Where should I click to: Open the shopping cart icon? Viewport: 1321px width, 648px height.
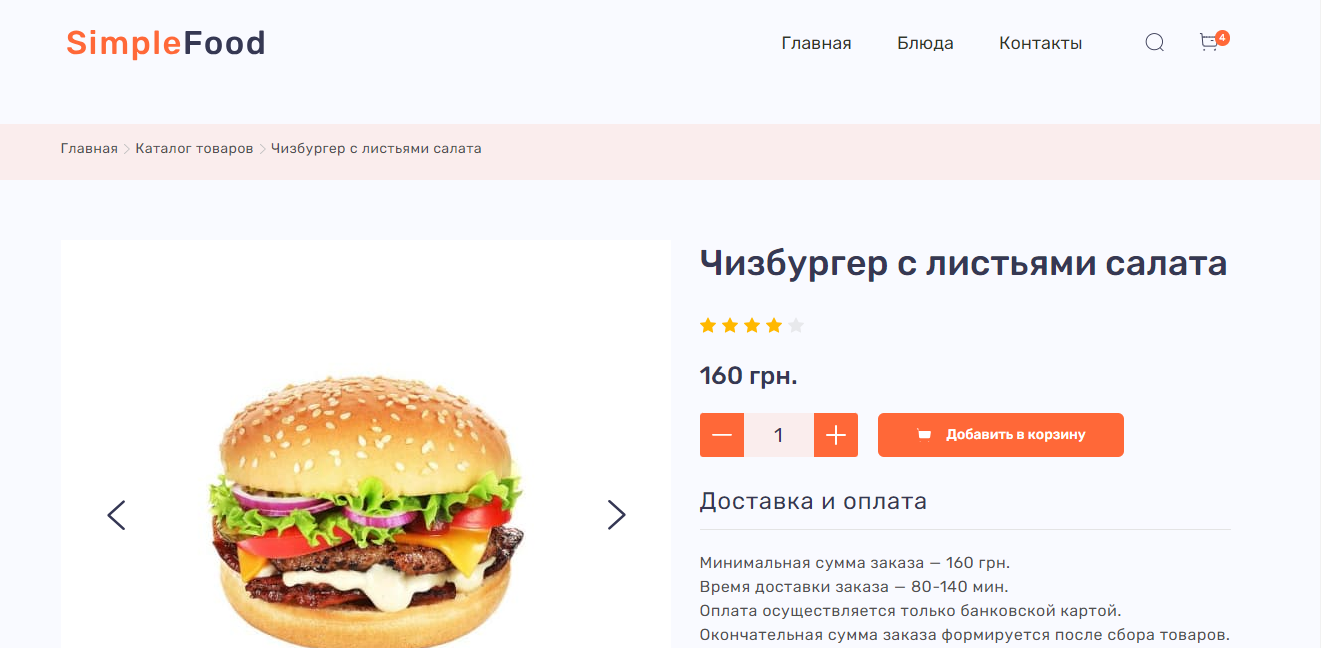pos(1209,42)
